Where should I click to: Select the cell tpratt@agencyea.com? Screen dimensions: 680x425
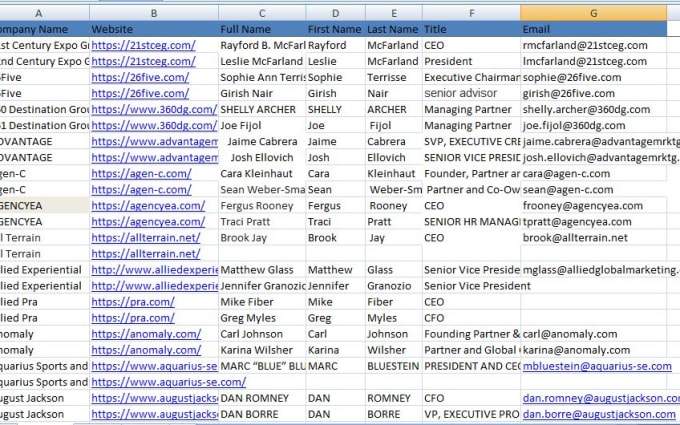click(593, 222)
